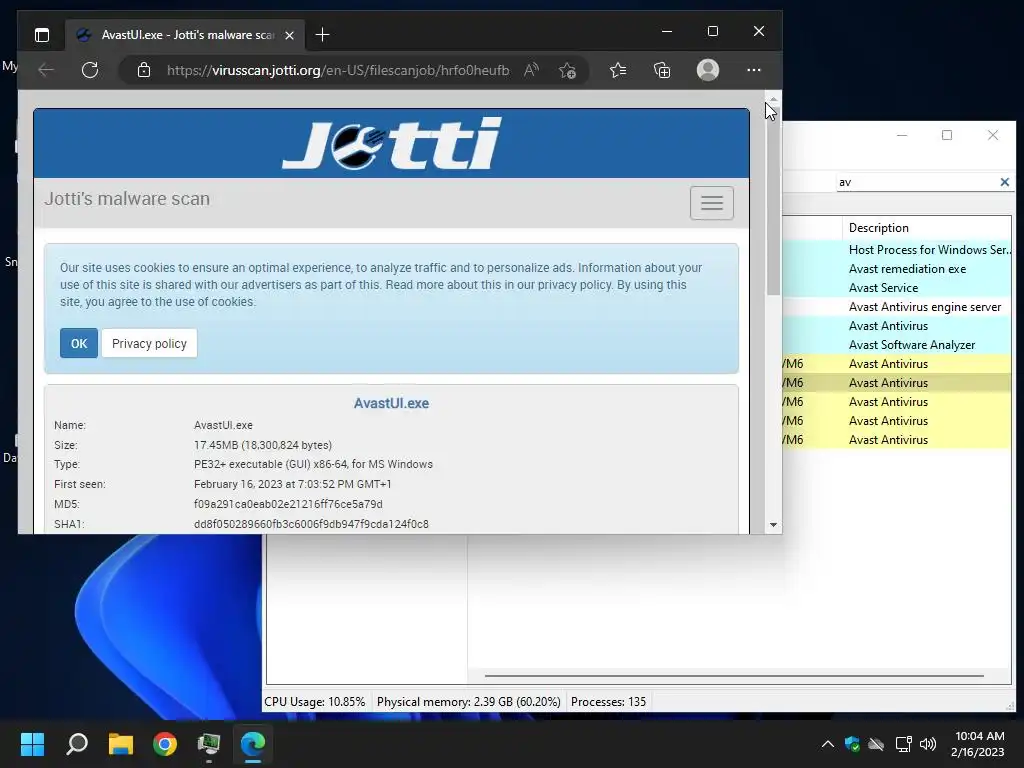View site information lock icon
The image size is (1024, 768).
point(144,70)
